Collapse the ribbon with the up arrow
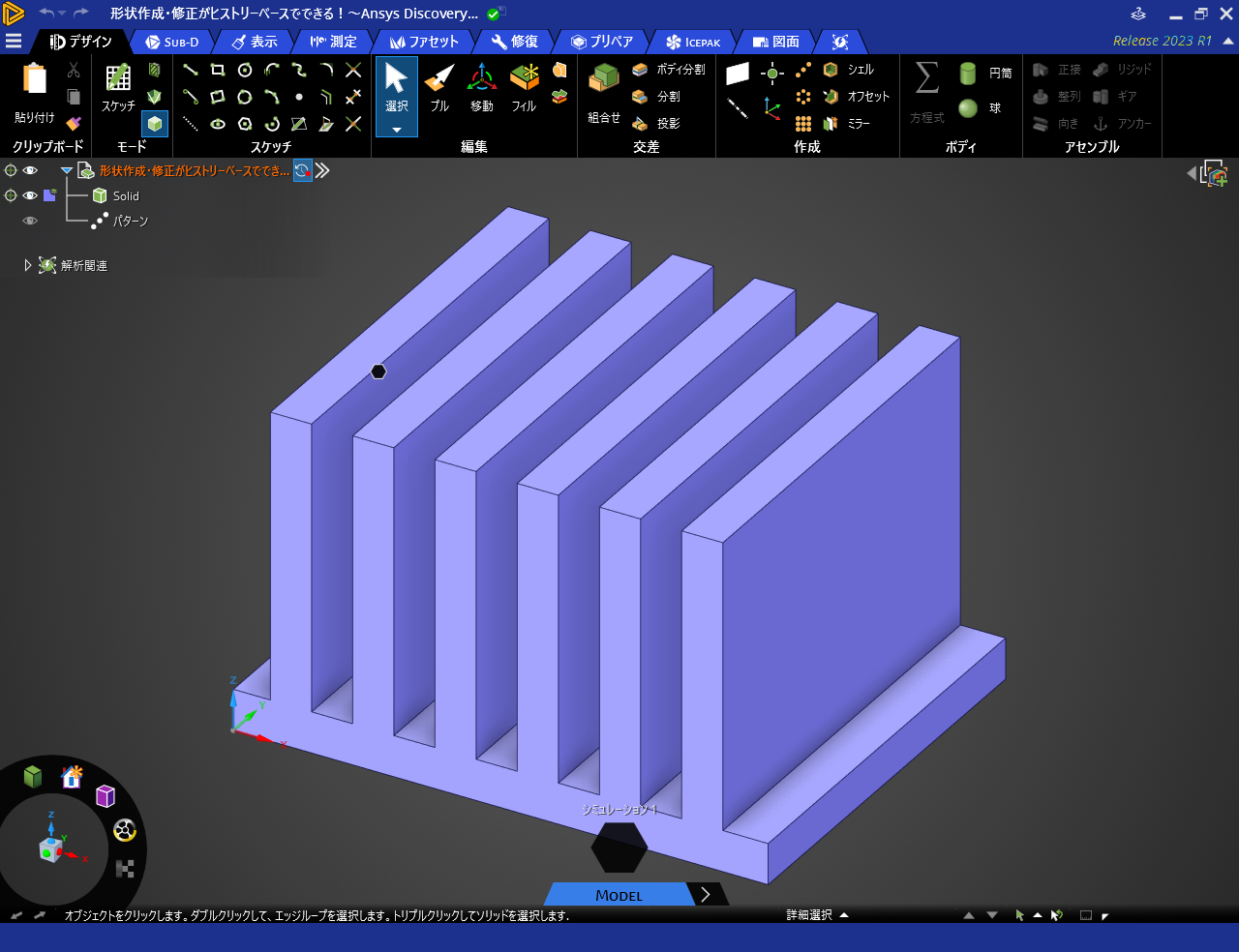The height and width of the screenshot is (952, 1239). pyautogui.click(x=1228, y=42)
